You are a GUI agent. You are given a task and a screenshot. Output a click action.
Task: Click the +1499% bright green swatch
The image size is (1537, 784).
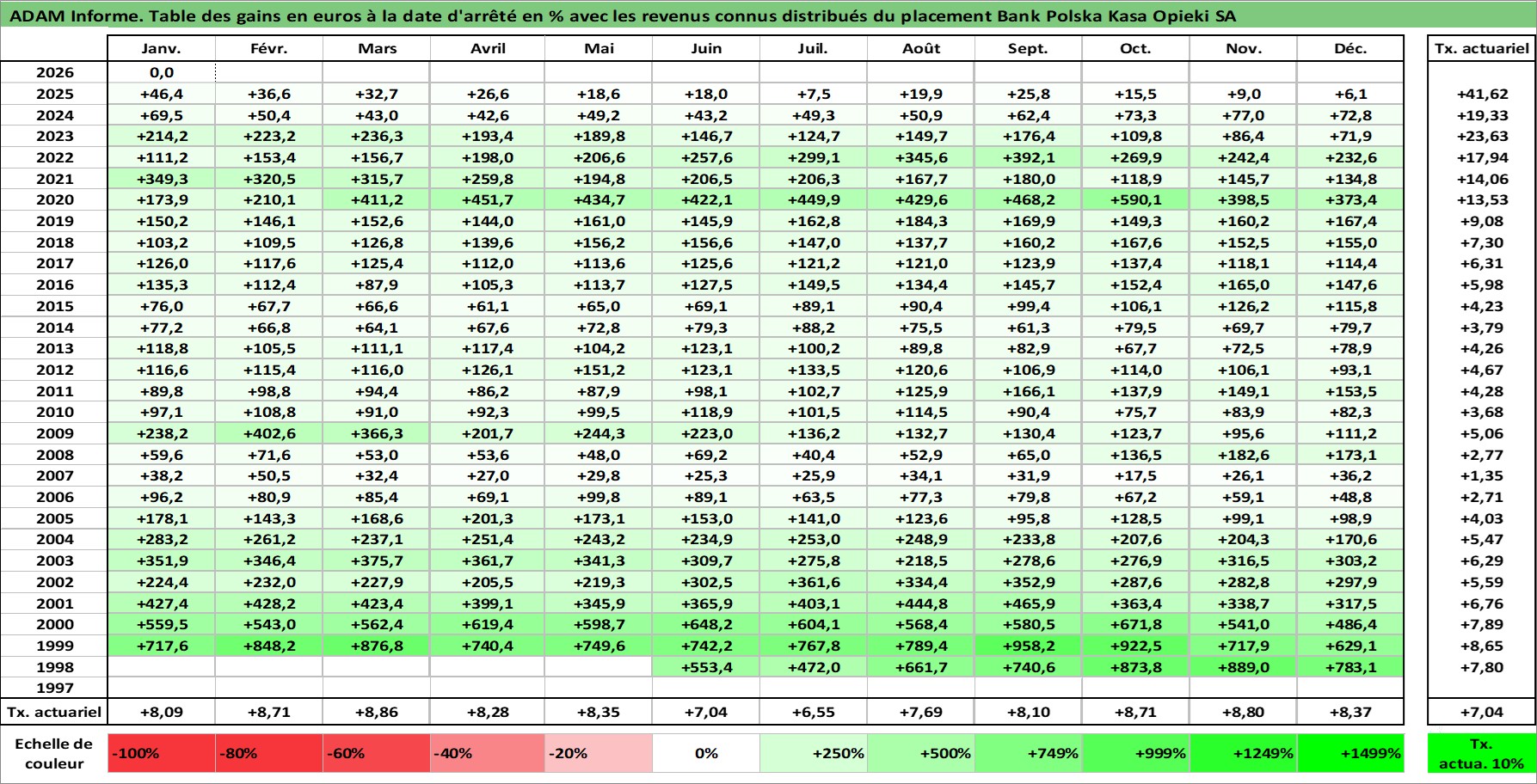tap(1350, 753)
